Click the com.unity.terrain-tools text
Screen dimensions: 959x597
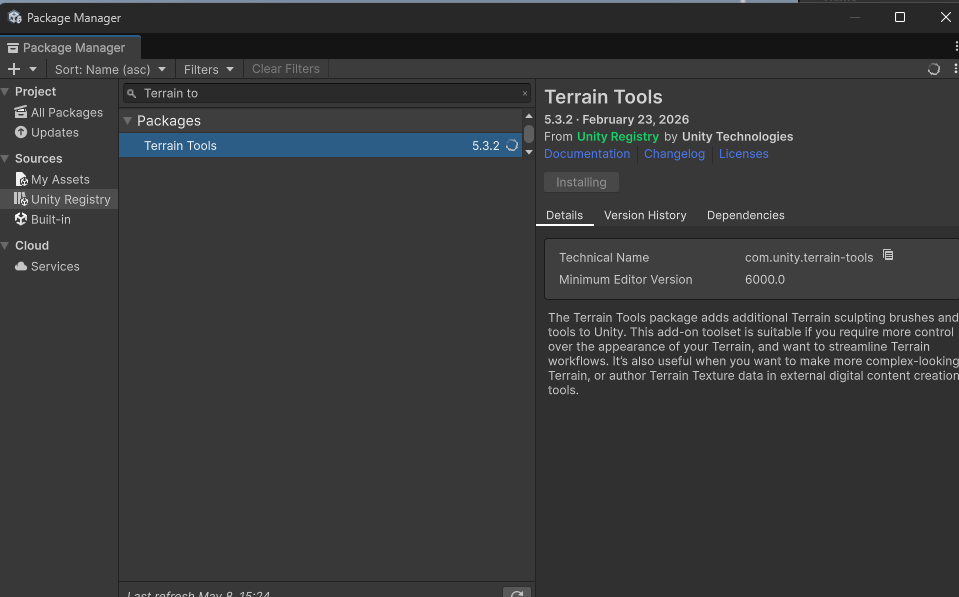point(809,258)
